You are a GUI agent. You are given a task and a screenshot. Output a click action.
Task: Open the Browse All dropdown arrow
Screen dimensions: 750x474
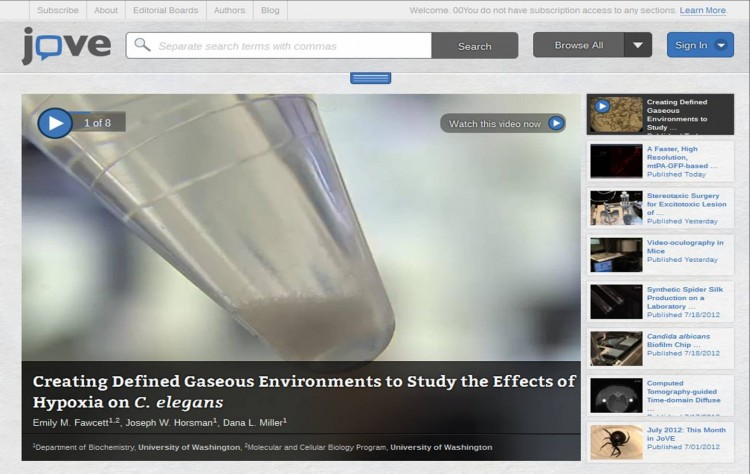click(638, 45)
